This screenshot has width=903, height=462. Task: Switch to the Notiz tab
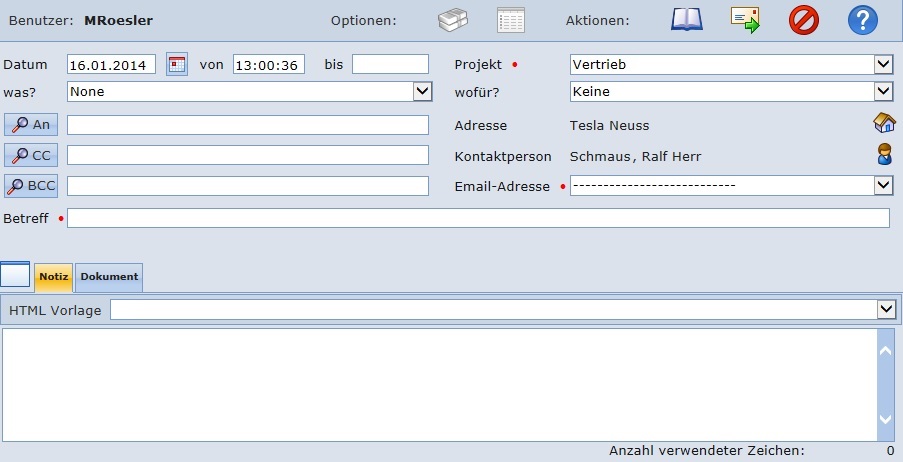tap(54, 277)
